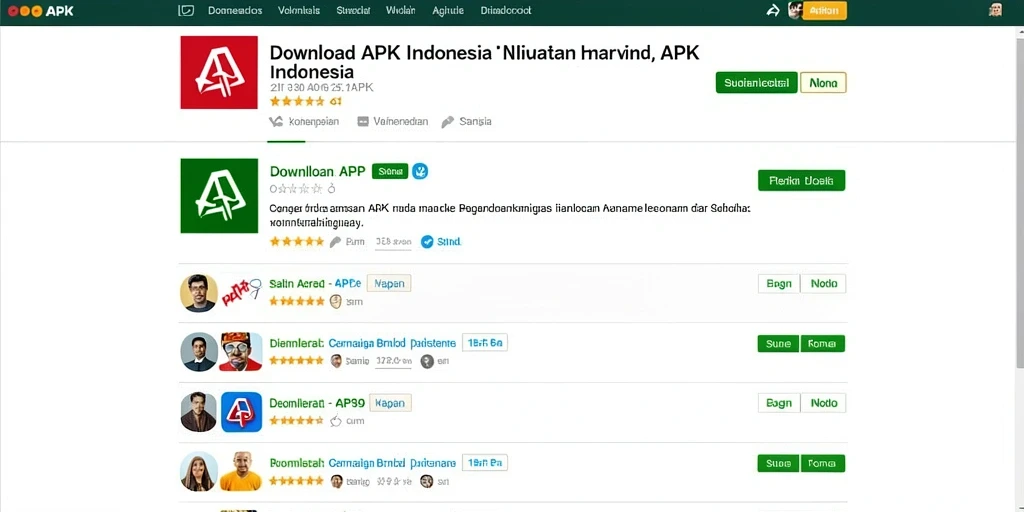Click the Downlloan APP title link
Viewport: 1024px width, 512px height.
click(317, 171)
